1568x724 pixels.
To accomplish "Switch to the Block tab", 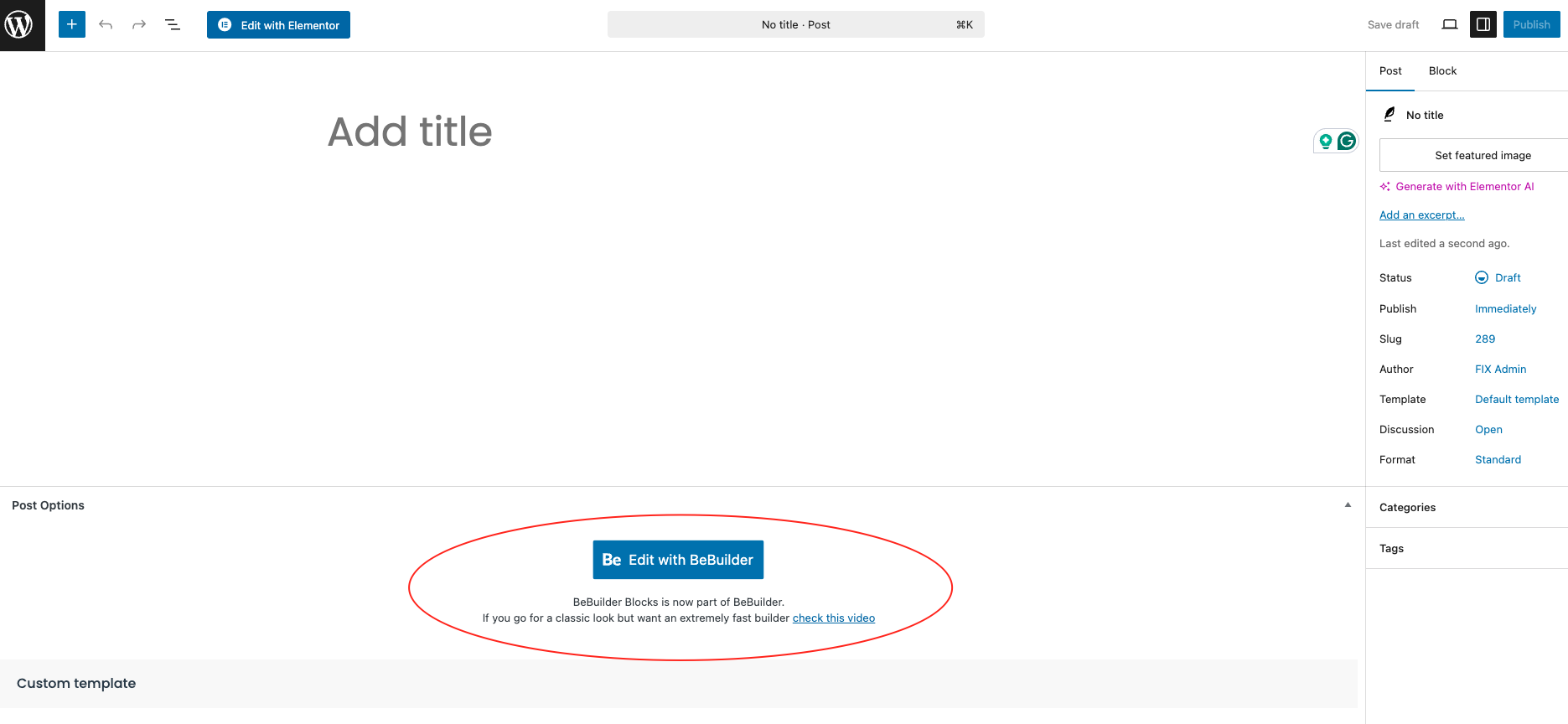I will (x=1442, y=71).
